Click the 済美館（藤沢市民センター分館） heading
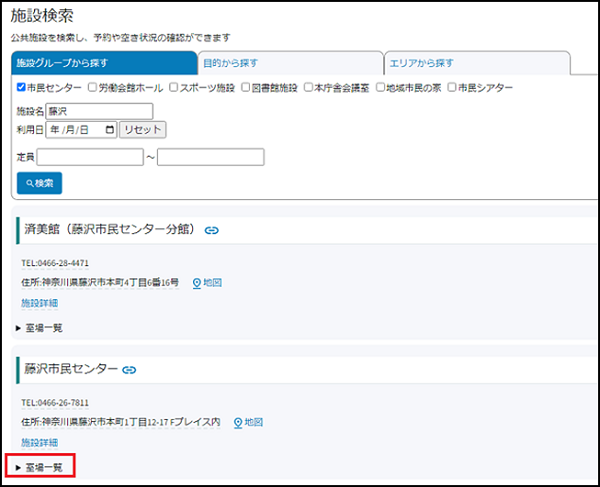The image size is (600, 487). tap(110, 229)
